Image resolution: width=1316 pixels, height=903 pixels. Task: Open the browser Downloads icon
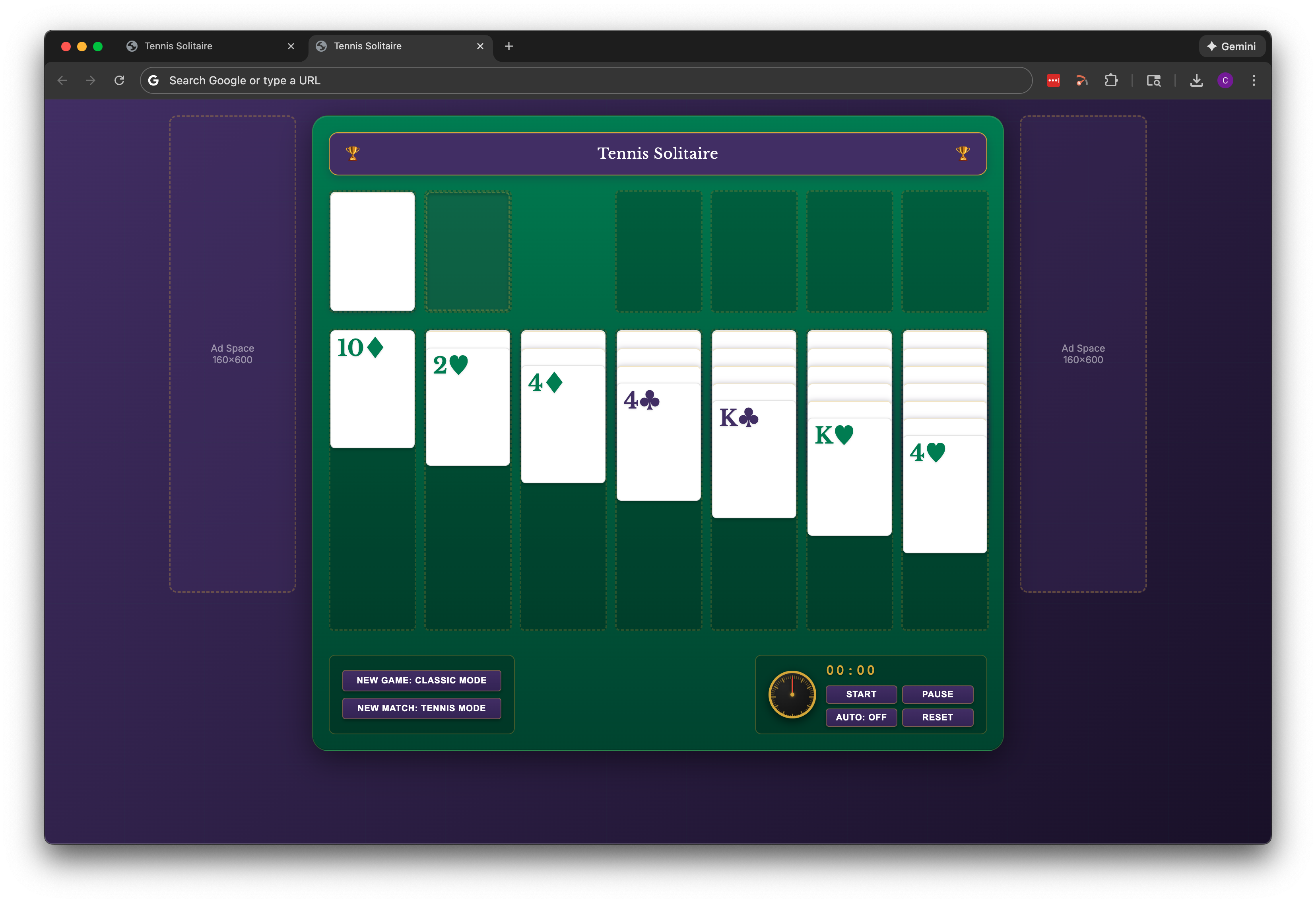click(1196, 80)
